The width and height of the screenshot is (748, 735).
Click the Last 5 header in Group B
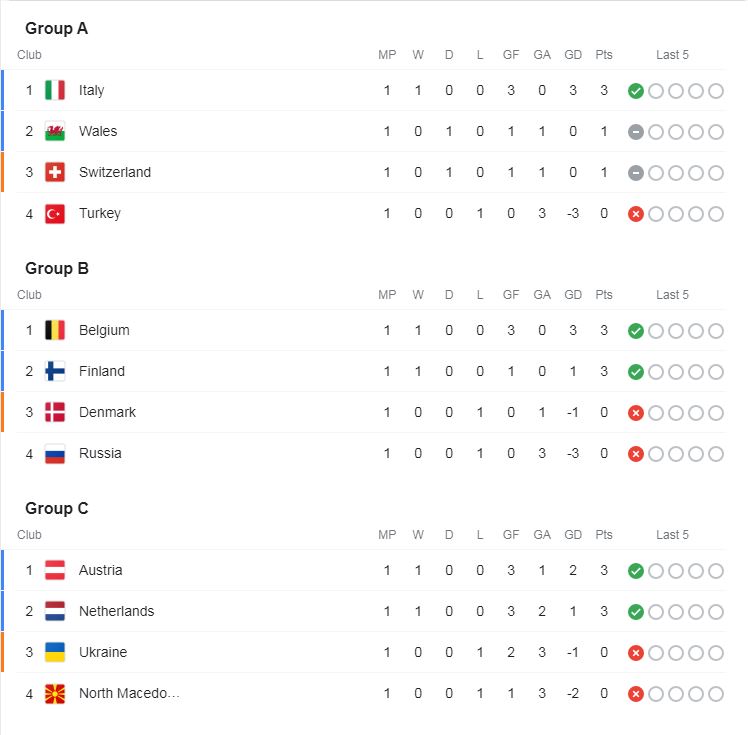pos(672,295)
